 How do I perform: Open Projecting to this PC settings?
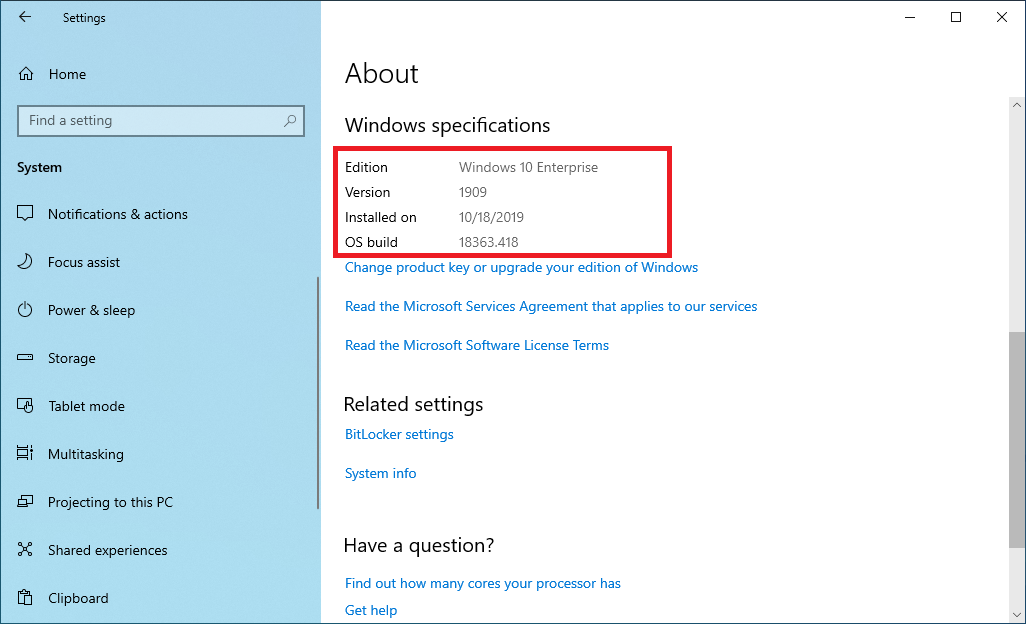(x=110, y=502)
